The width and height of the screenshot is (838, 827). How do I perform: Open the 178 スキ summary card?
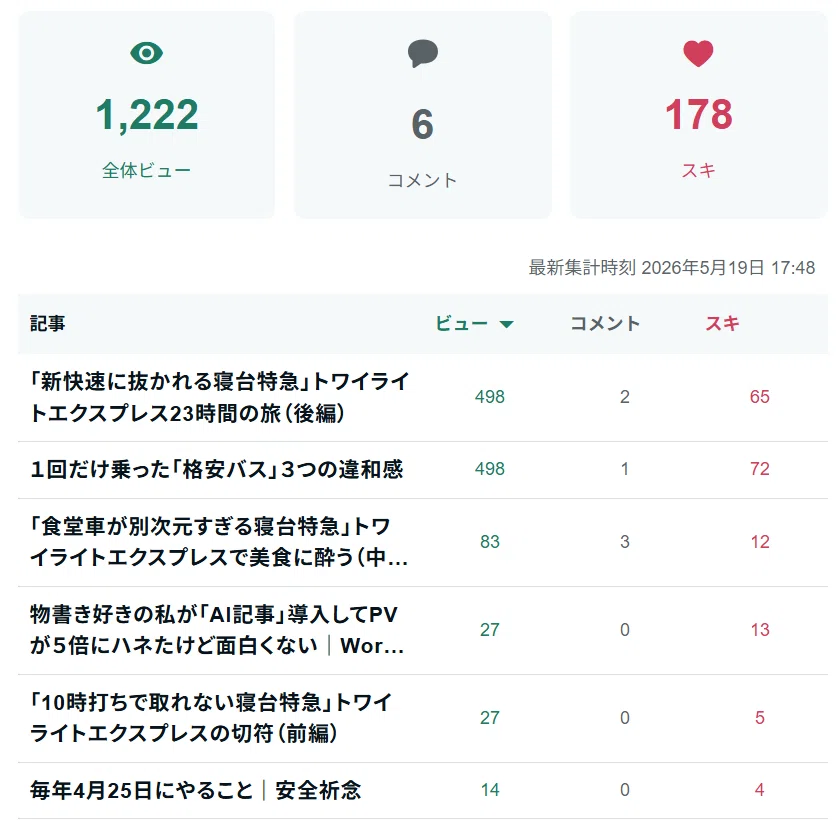tap(699, 115)
